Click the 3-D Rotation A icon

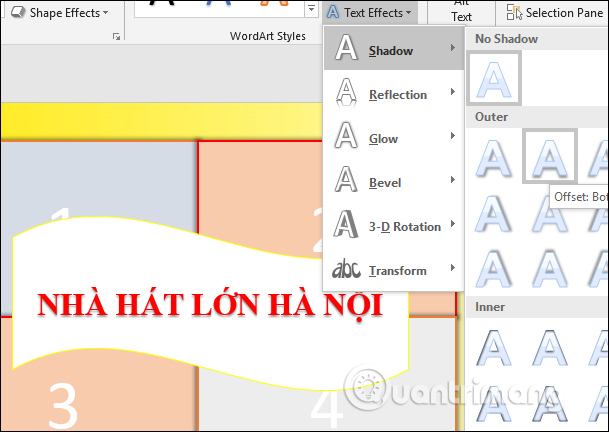tap(345, 223)
